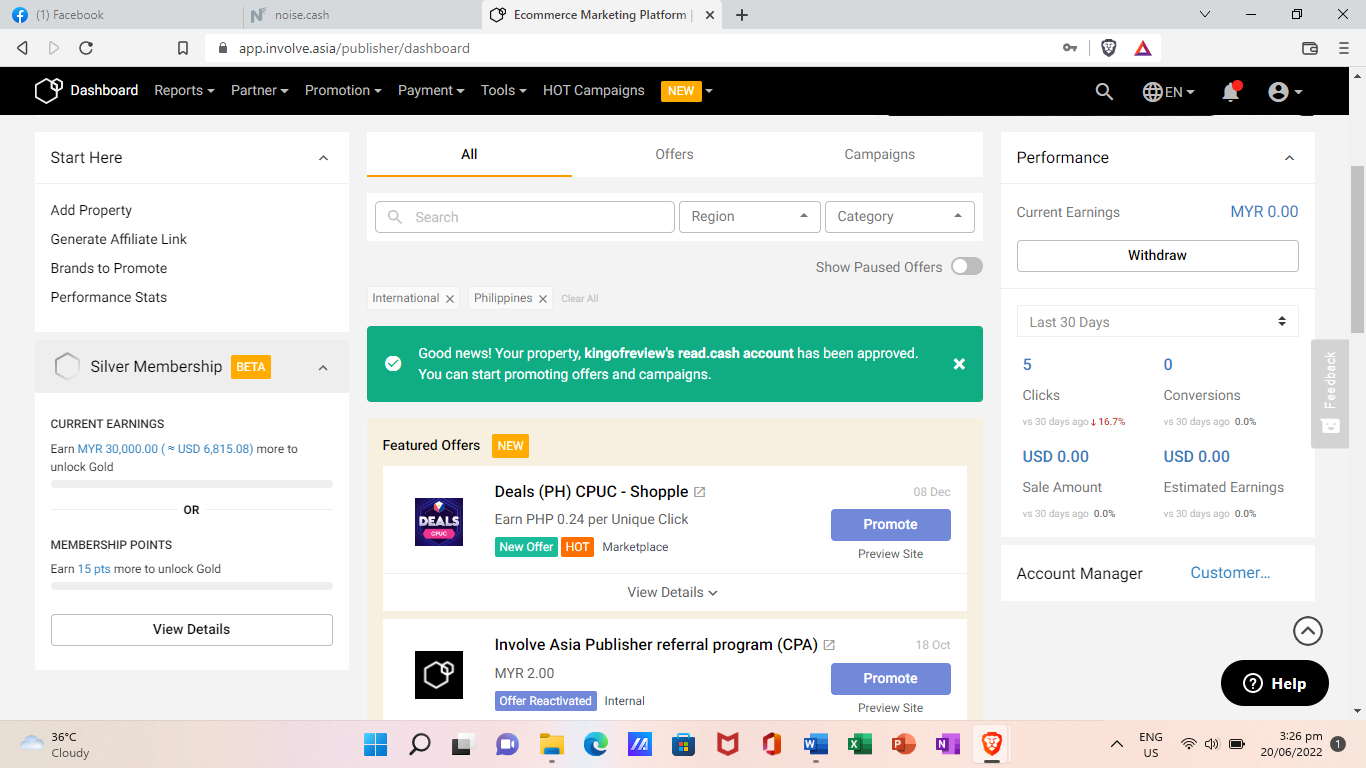This screenshot has width=1366, height=768.
Task: Click the browser address bar
Action: [640, 48]
